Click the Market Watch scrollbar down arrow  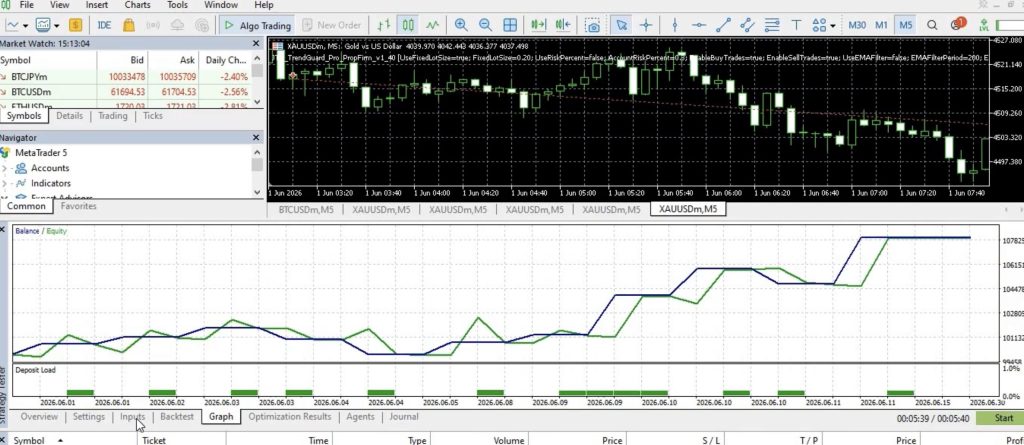[257, 101]
